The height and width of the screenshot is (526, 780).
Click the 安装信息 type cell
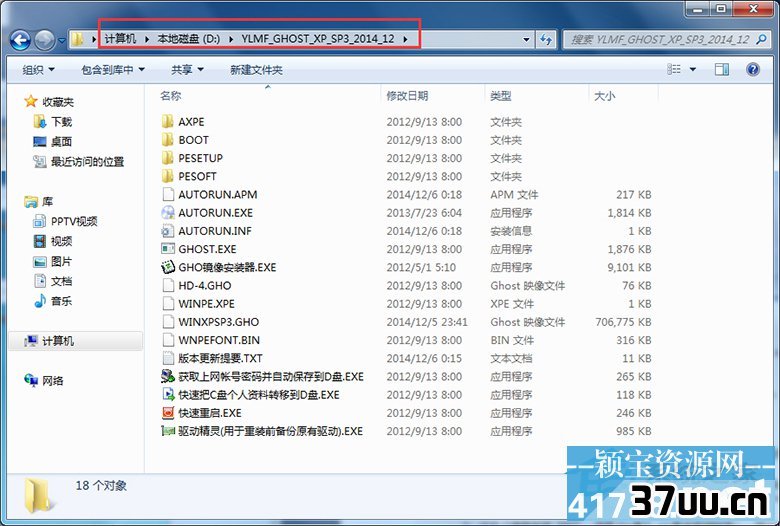511,231
